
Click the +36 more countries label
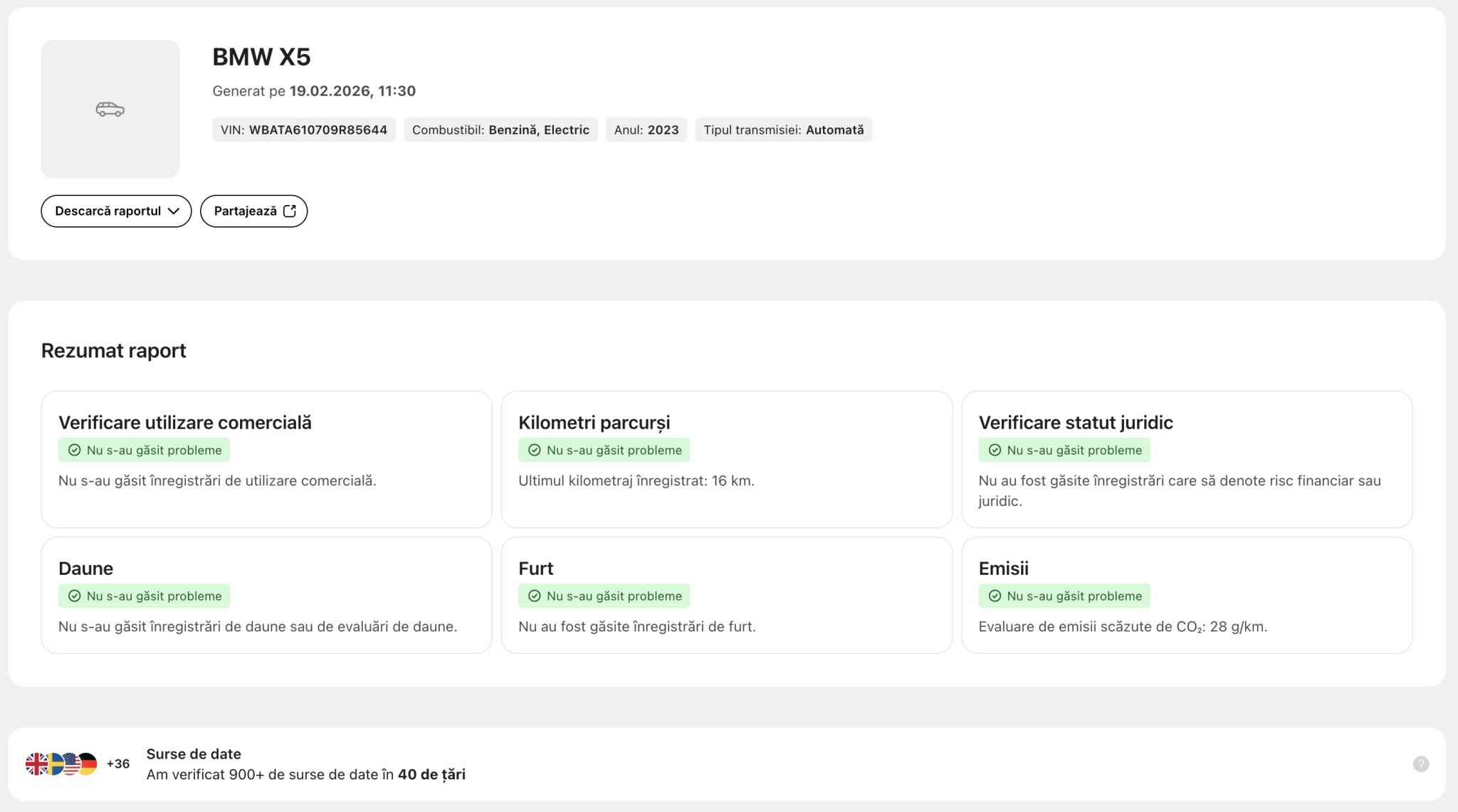(x=118, y=764)
